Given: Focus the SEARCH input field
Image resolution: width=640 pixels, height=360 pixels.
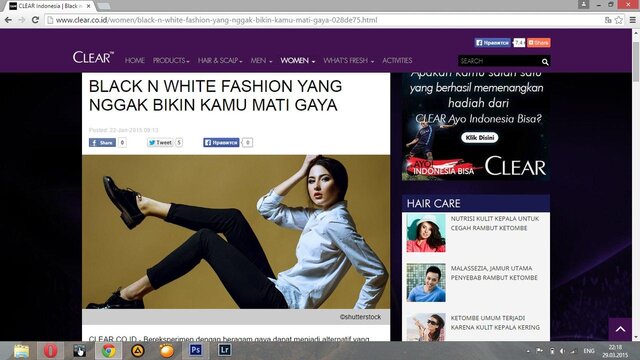Looking at the screenshot, I should pos(499,61).
